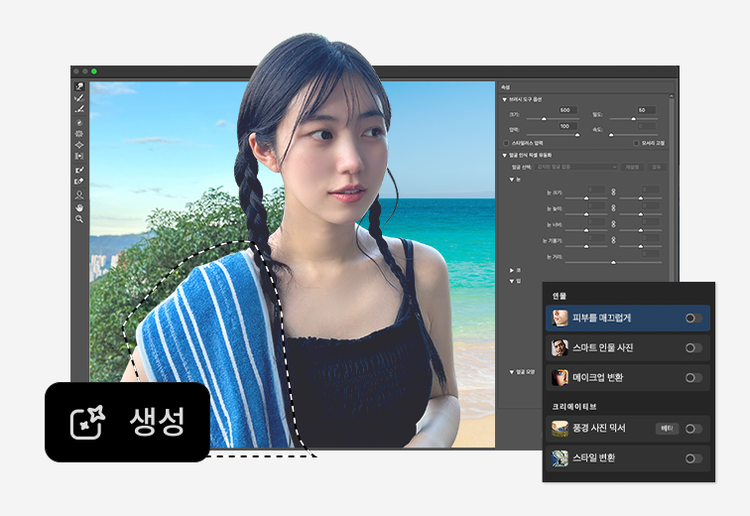The height and width of the screenshot is (516, 750).
Task: Click the 베타 badge on 풍경 사진 믹서
Action: pyautogui.click(x=667, y=428)
